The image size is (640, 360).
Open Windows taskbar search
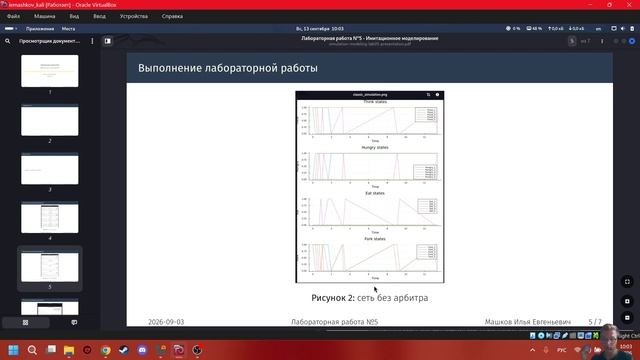32,350
